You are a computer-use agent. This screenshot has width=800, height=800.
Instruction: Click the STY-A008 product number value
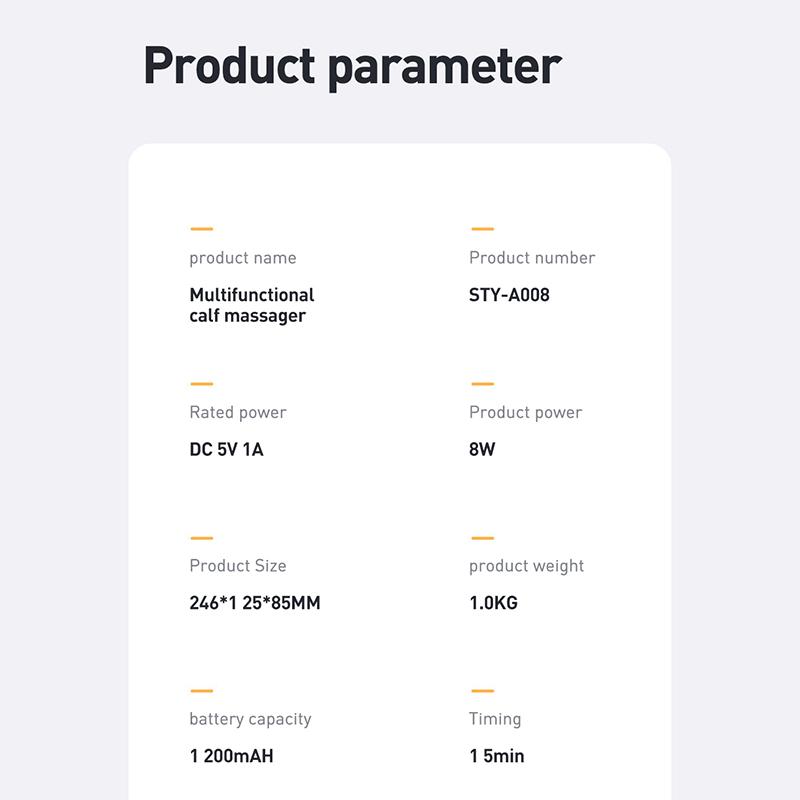(x=509, y=295)
